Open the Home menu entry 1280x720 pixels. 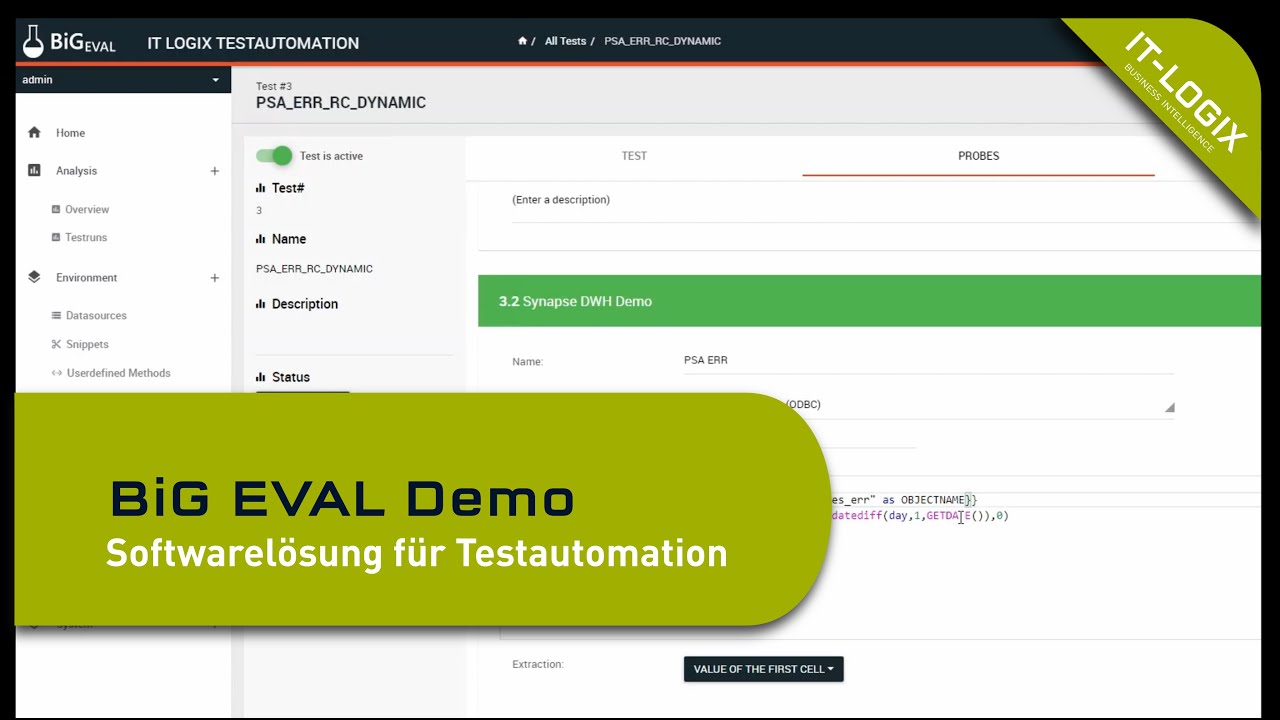tap(70, 133)
